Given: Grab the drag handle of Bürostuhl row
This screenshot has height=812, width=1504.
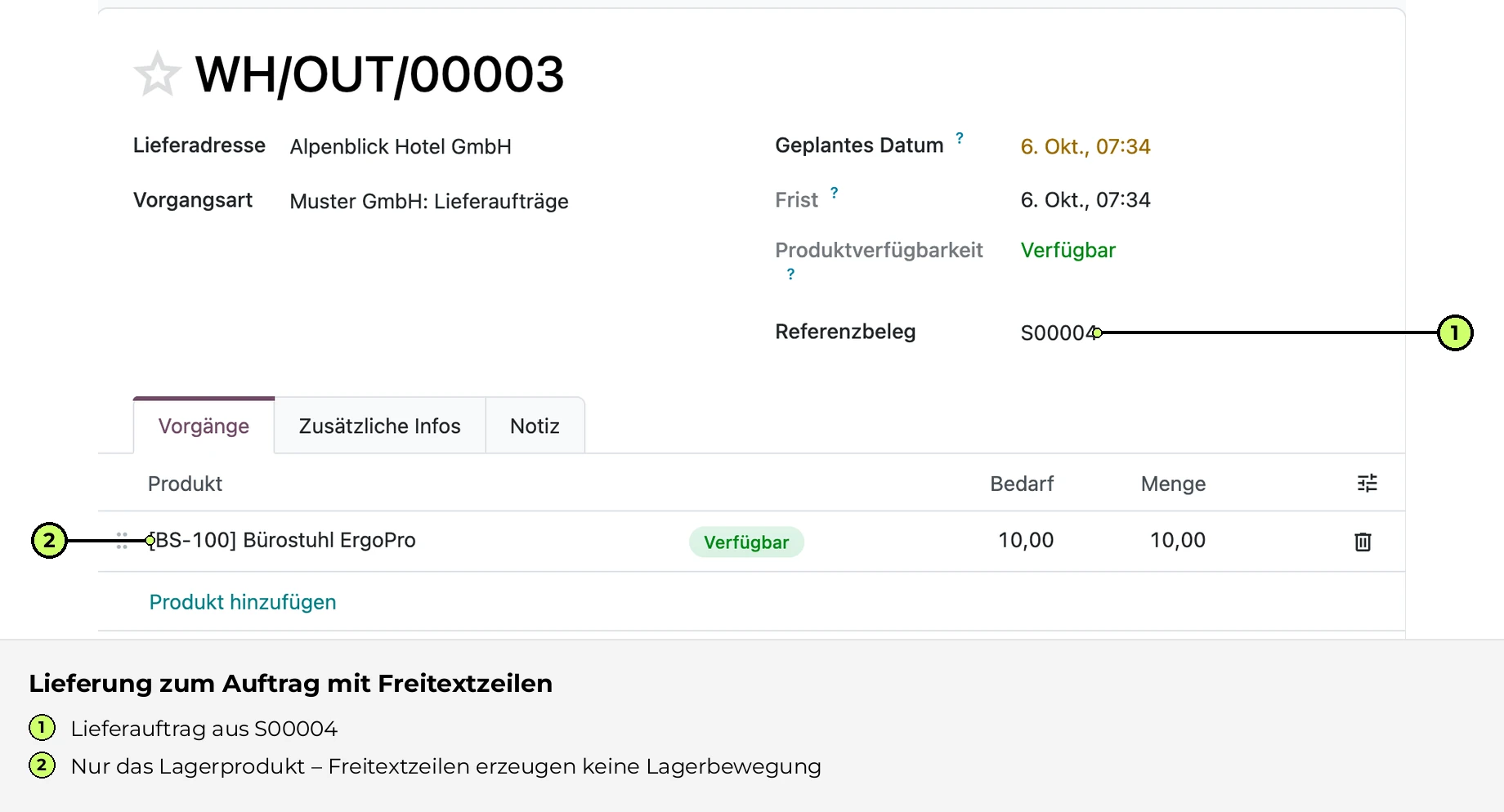Looking at the screenshot, I should (122, 541).
